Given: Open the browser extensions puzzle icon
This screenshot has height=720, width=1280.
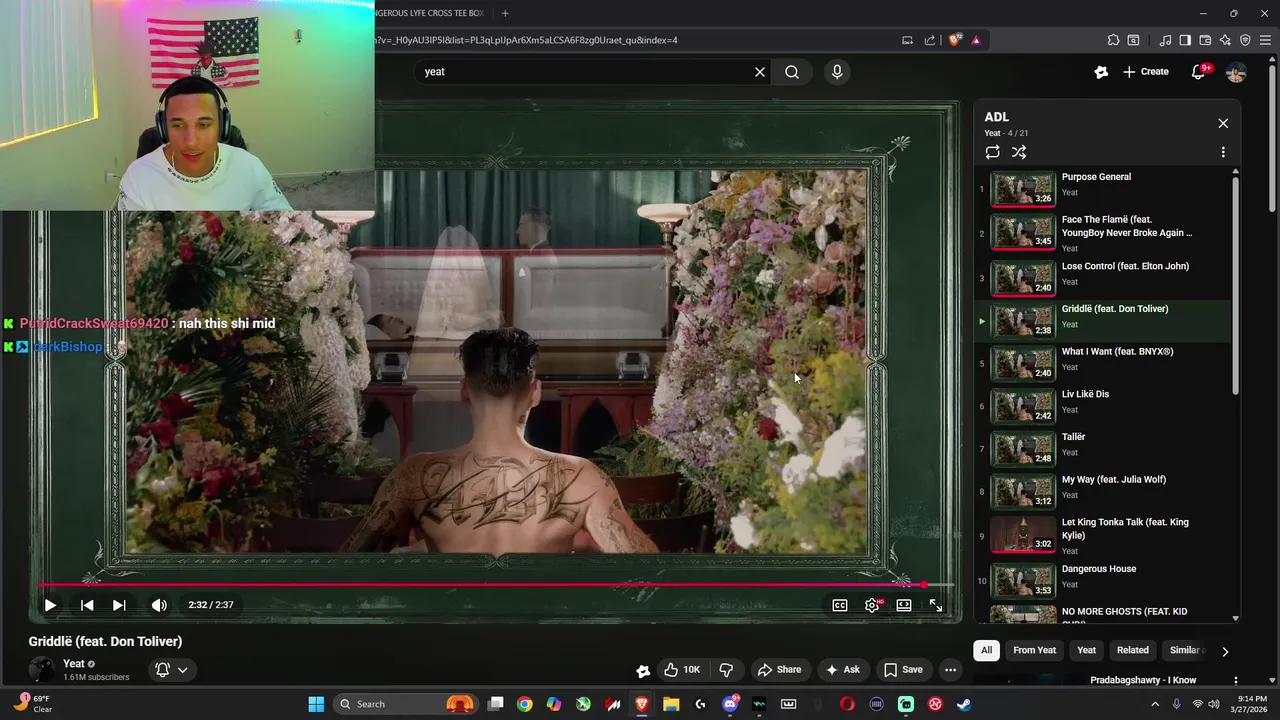Looking at the screenshot, I should [1113, 40].
